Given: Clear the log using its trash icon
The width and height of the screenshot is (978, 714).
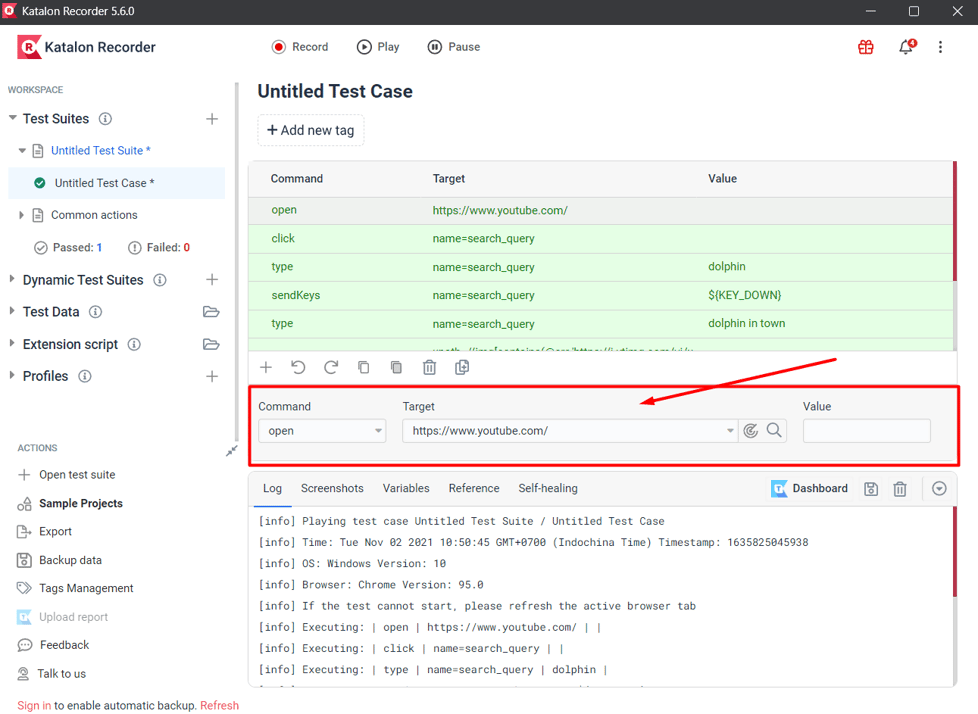Looking at the screenshot, I should (899, 489).
